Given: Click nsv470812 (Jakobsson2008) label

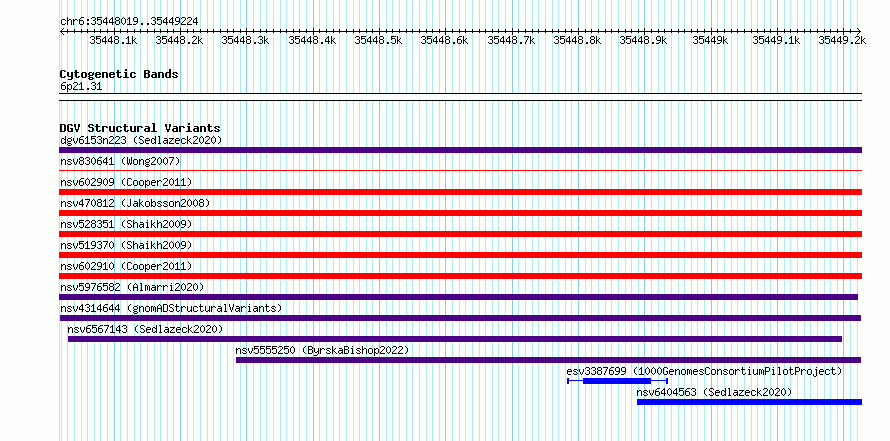Looking at the screenshot, I should [135, 203].
